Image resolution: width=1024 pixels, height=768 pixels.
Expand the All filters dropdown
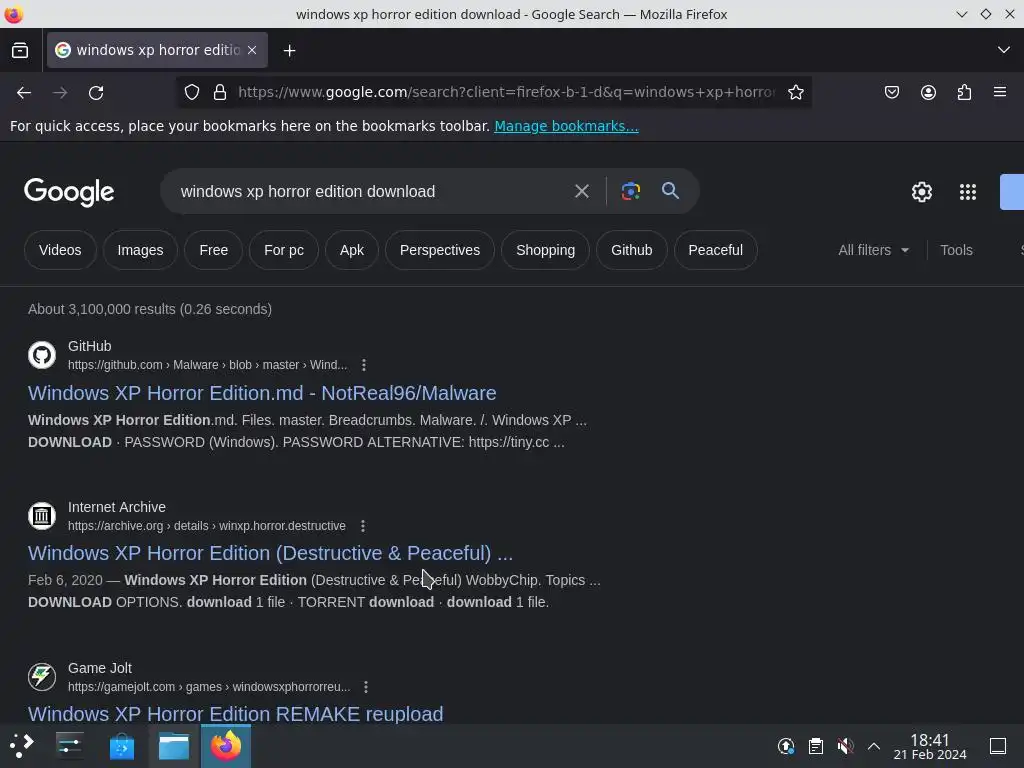click(873, 250)
